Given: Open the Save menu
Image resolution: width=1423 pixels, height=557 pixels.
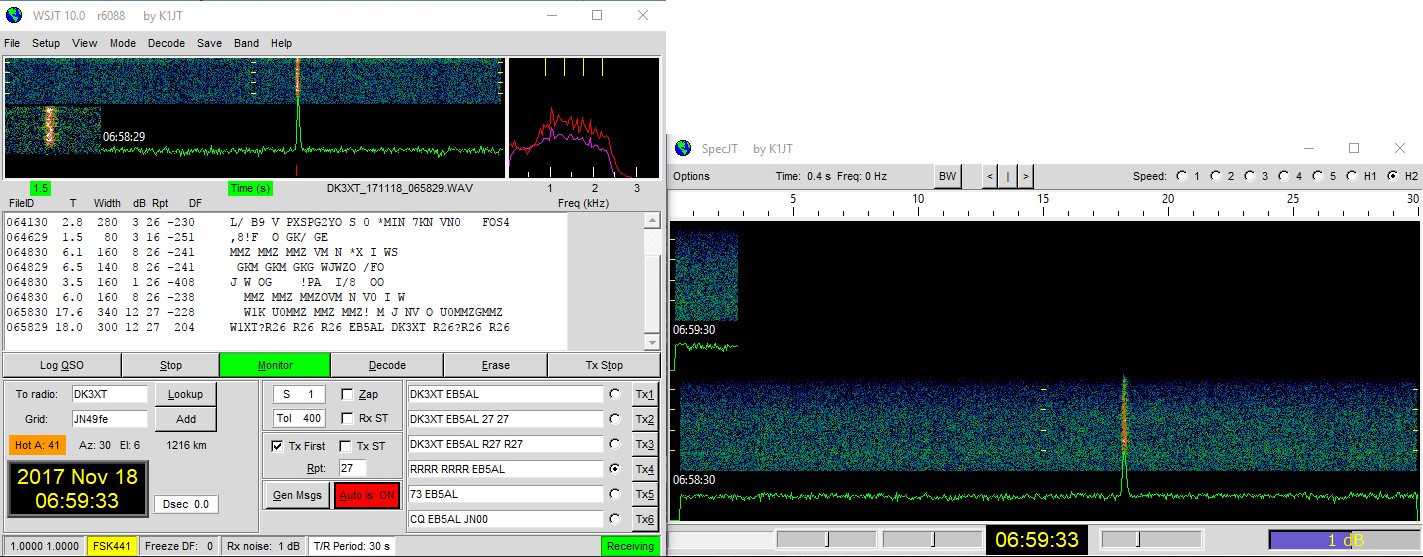Looking at the screenshot, I should [210, 43].
